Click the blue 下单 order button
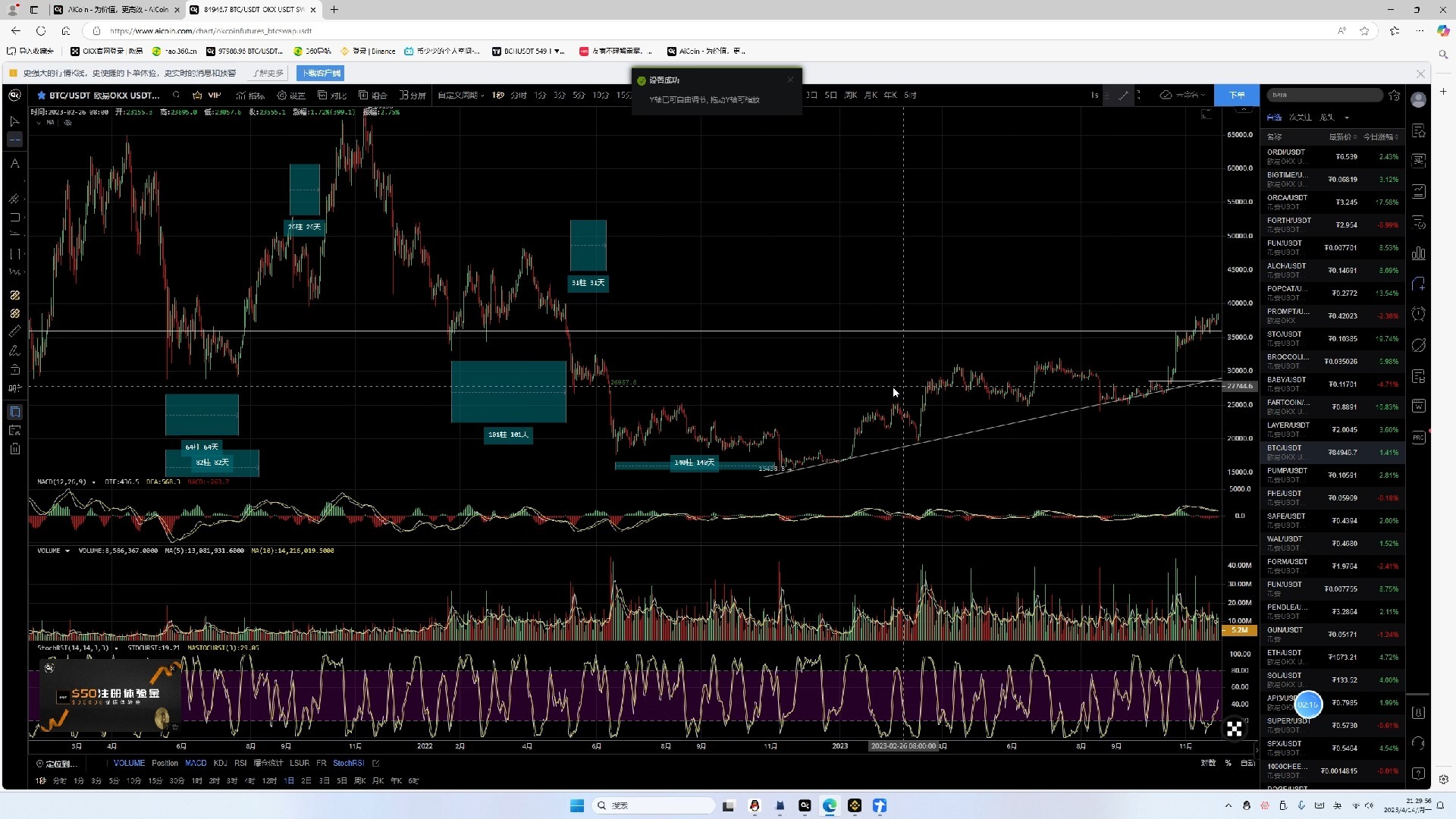This screenshot has height=819, width=1456. click(1236, 95)
